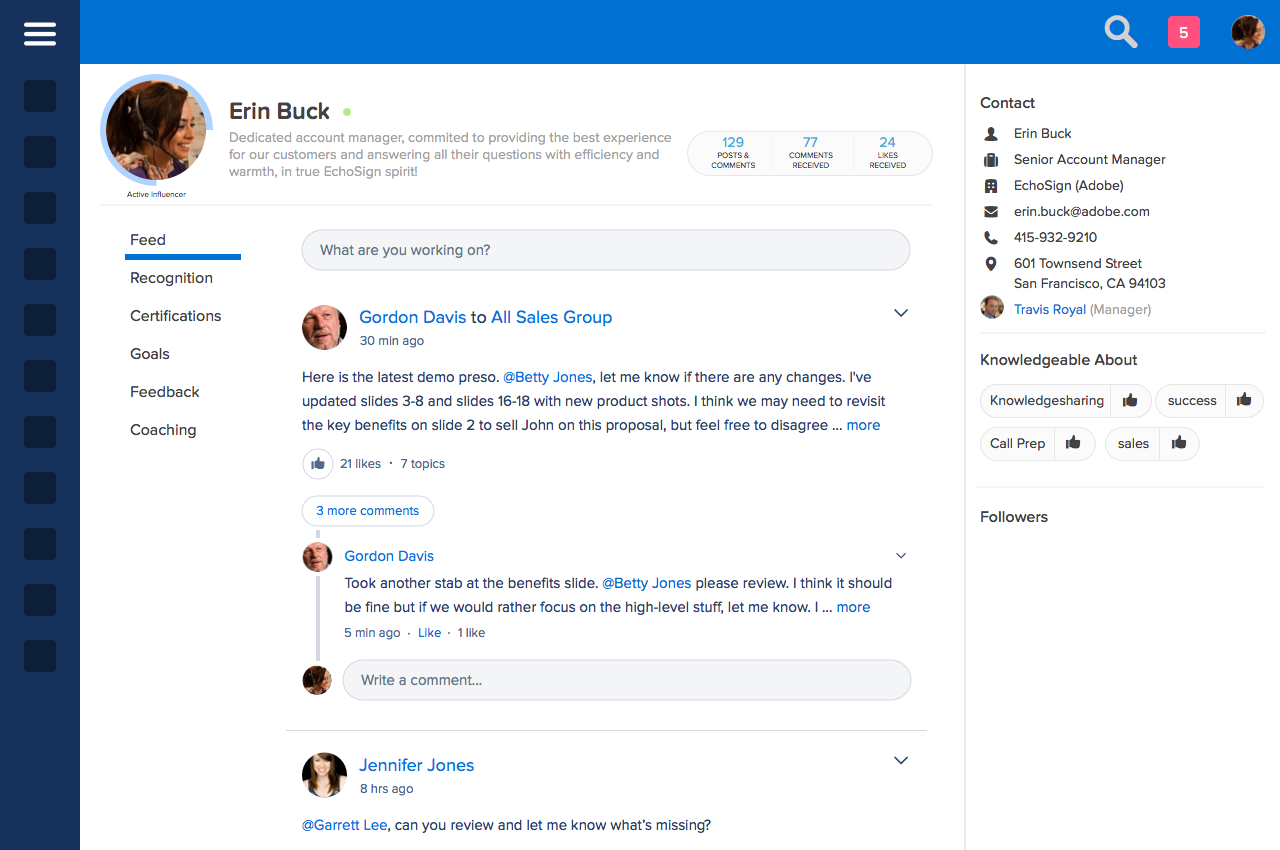
Task: Click Like on Gordon Davis's comment
Action: (429, 633)
